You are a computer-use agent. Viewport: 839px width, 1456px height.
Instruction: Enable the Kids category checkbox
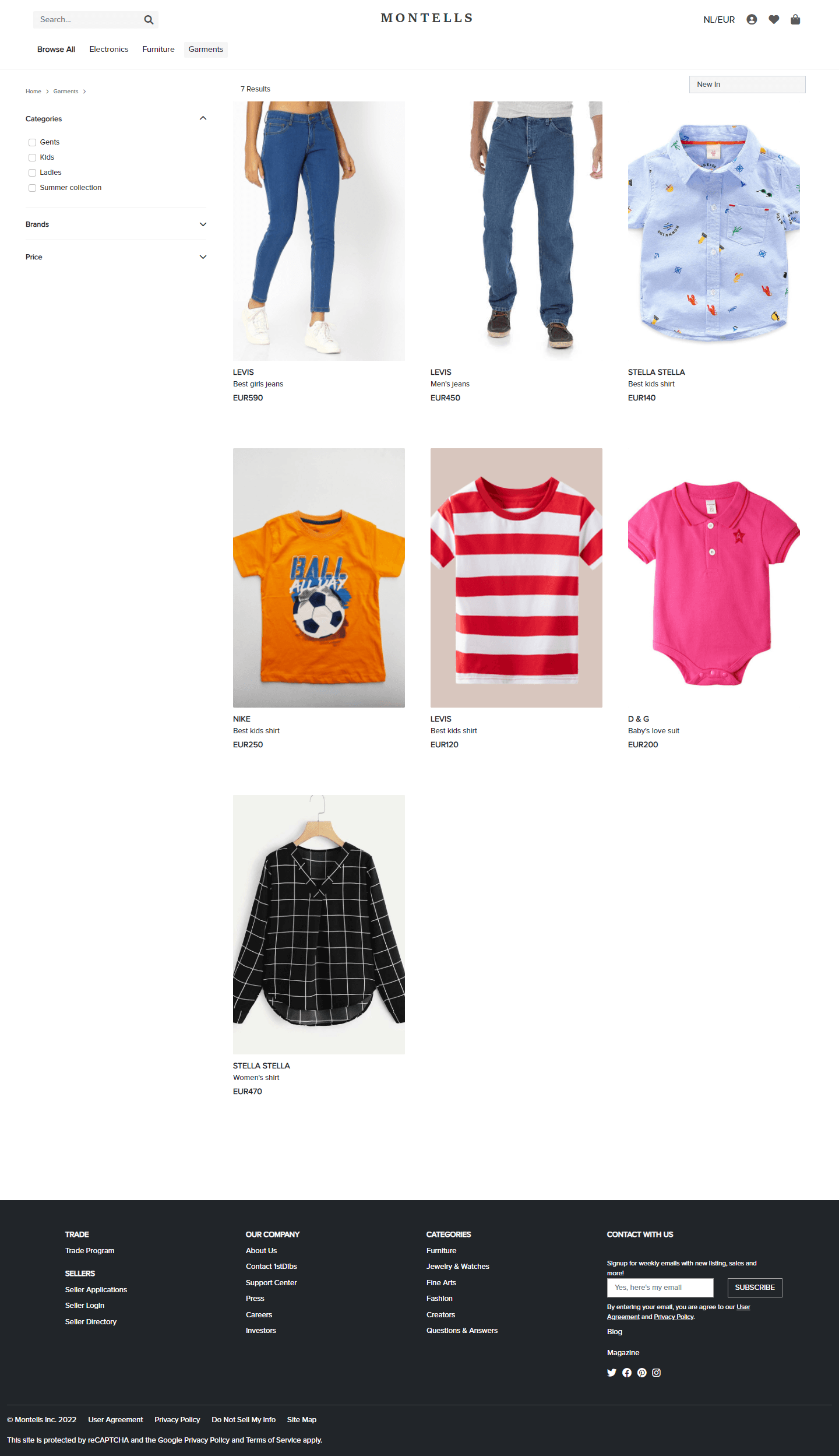click(x=33, y=157)
